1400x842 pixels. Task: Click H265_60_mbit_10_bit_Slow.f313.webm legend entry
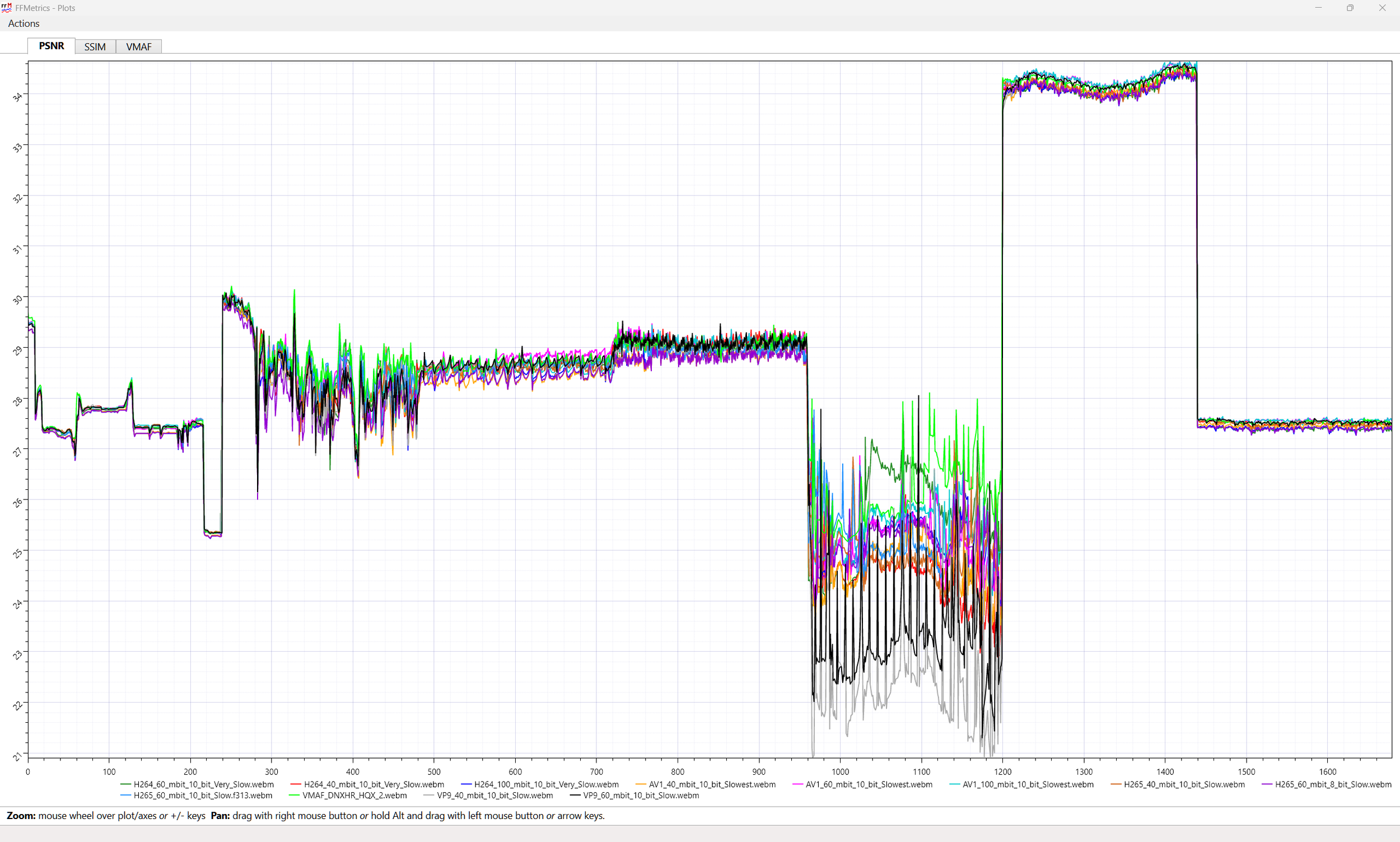point(203,796)
